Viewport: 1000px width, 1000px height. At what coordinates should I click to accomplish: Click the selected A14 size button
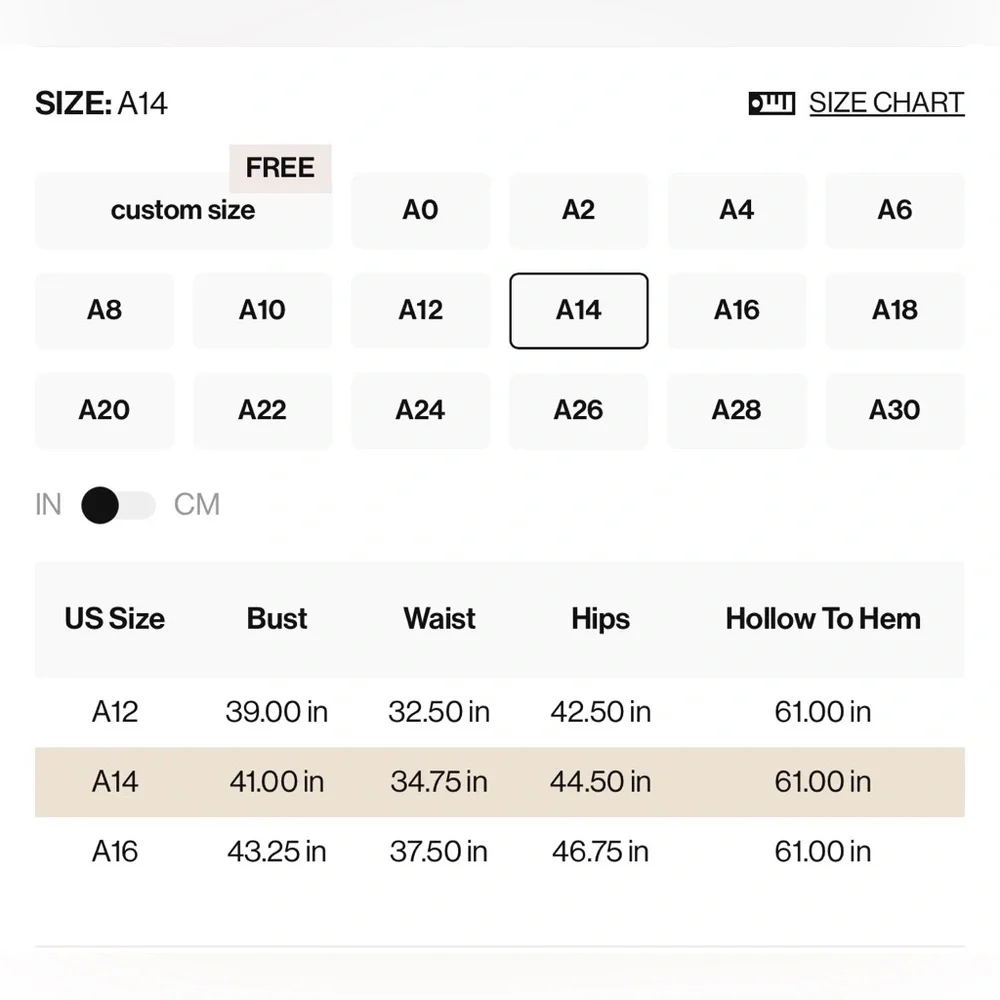(578, 311)
